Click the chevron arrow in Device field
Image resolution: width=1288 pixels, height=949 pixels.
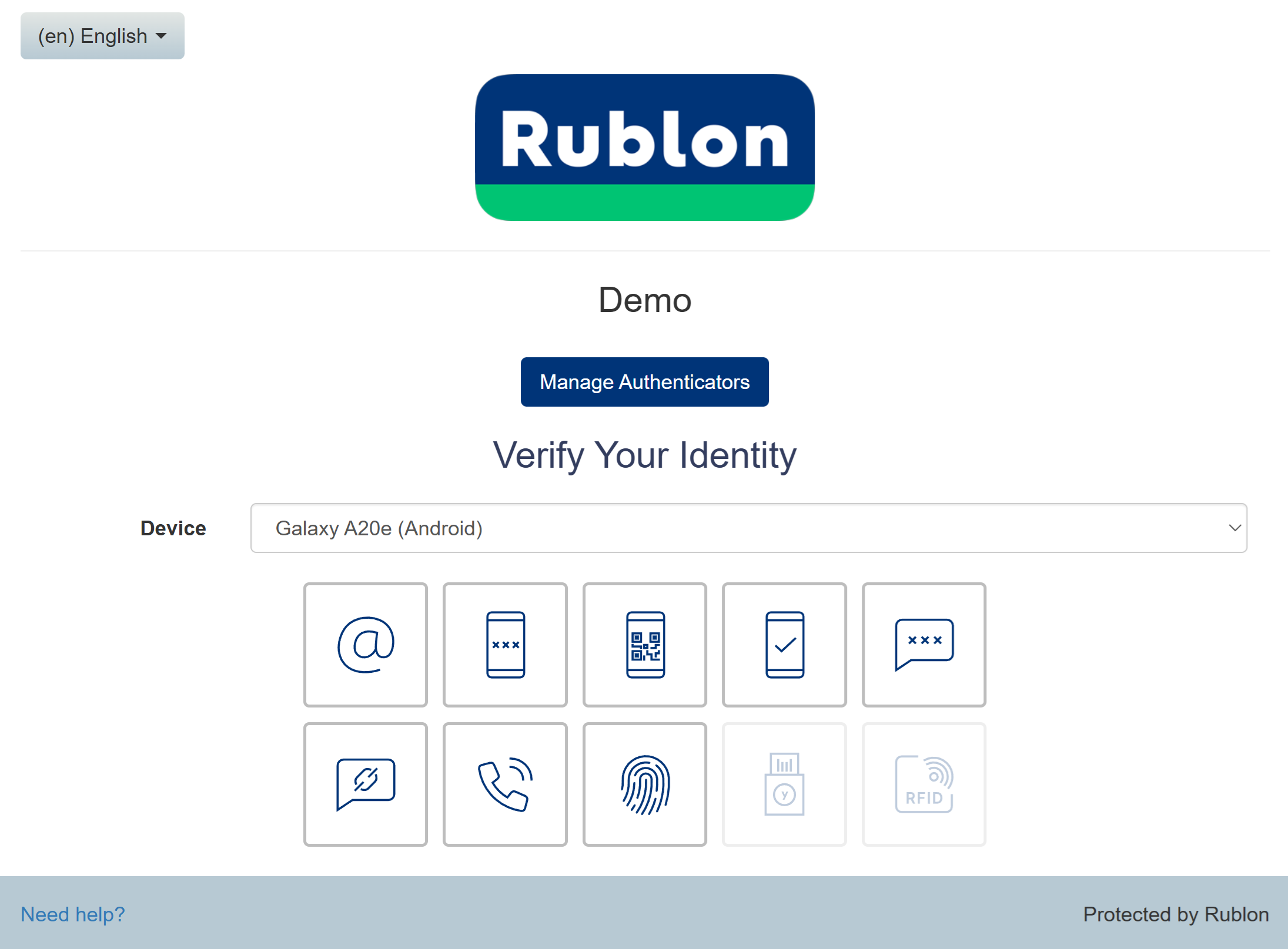tap(1234, 528)
